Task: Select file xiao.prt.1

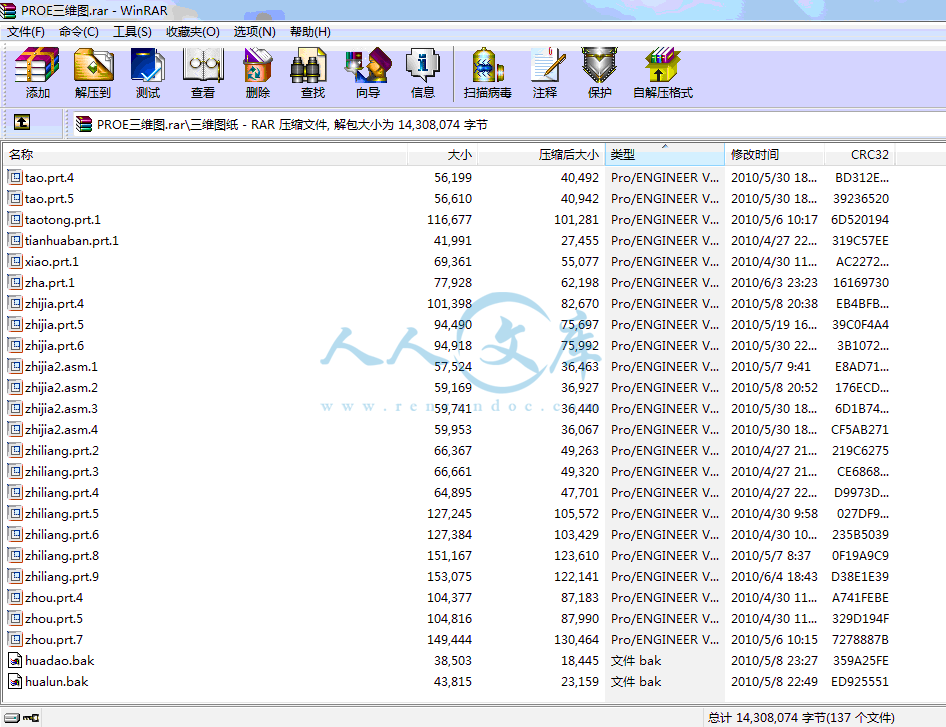Action: [x=52, y=262]
